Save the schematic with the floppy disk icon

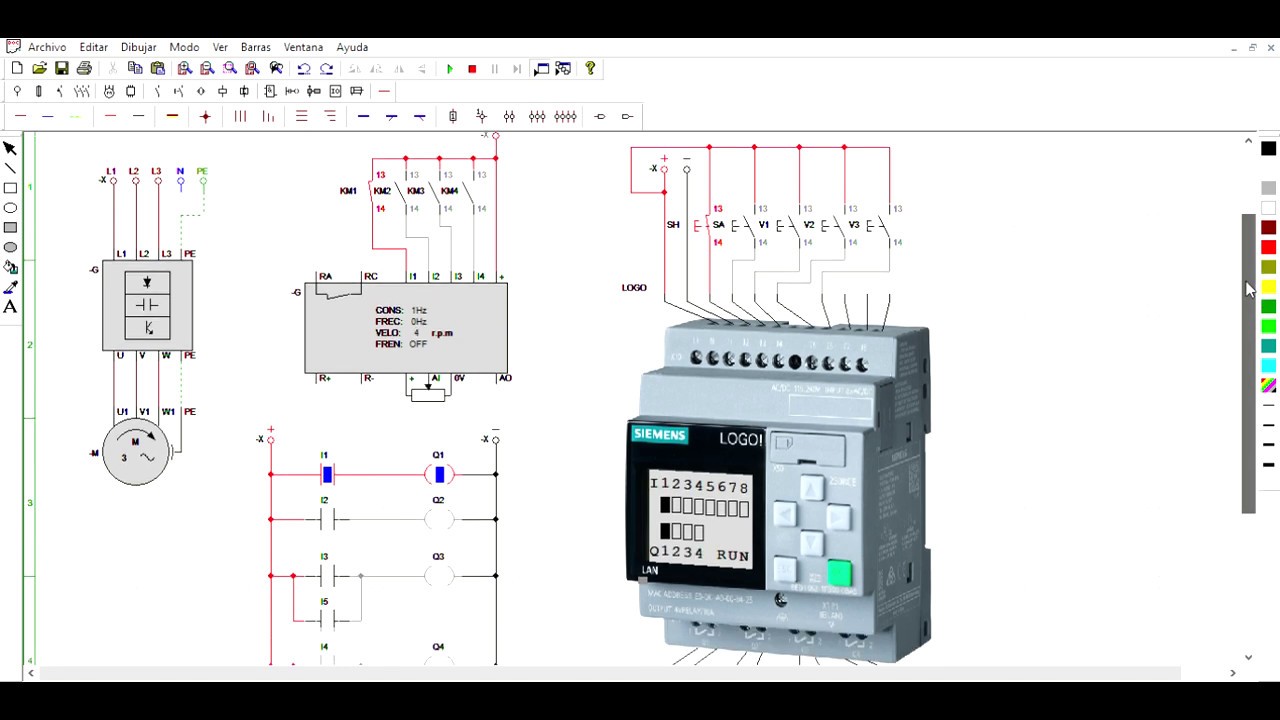pyautogui.click(x=62, y=69)
